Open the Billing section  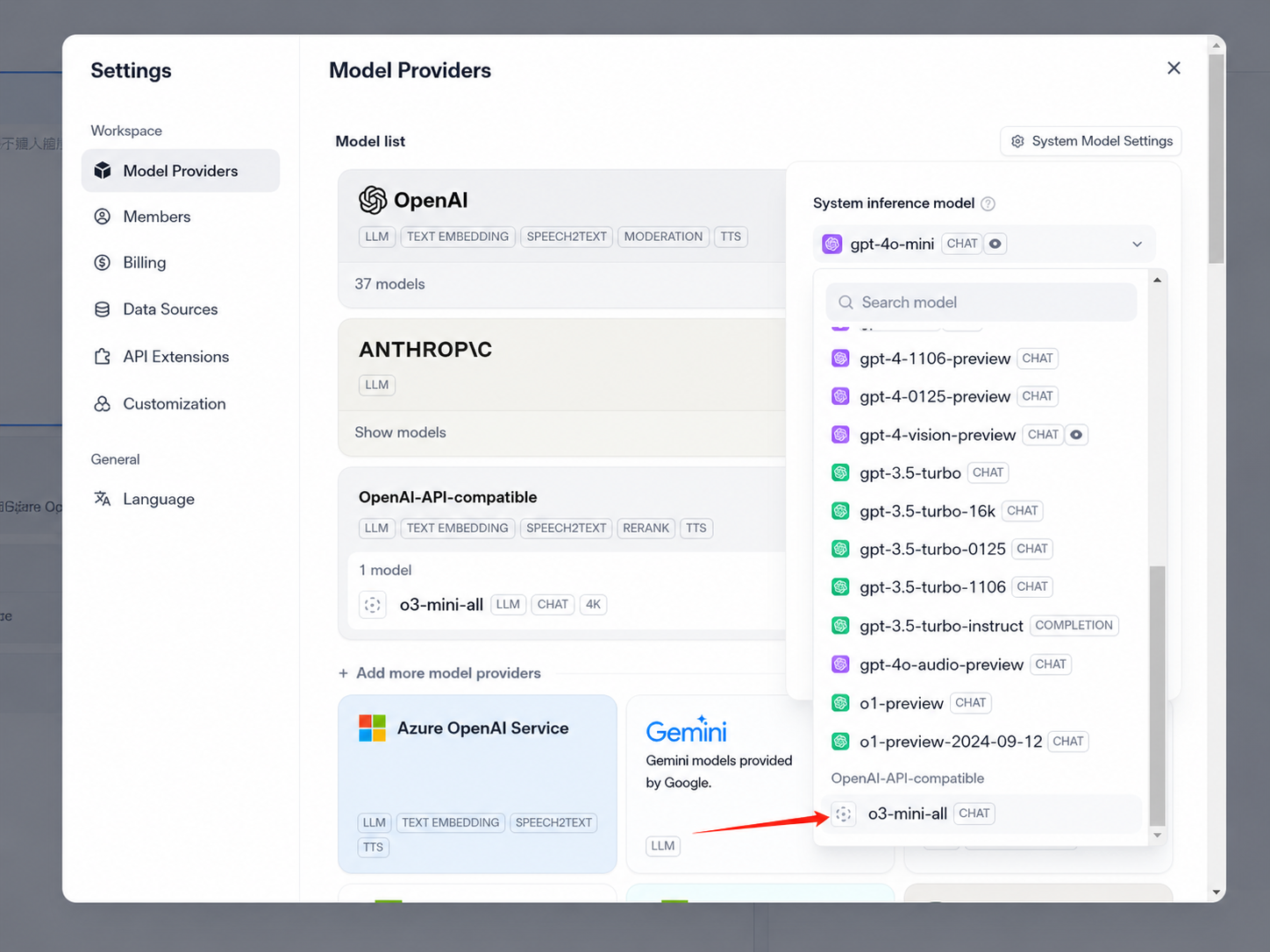144,262
